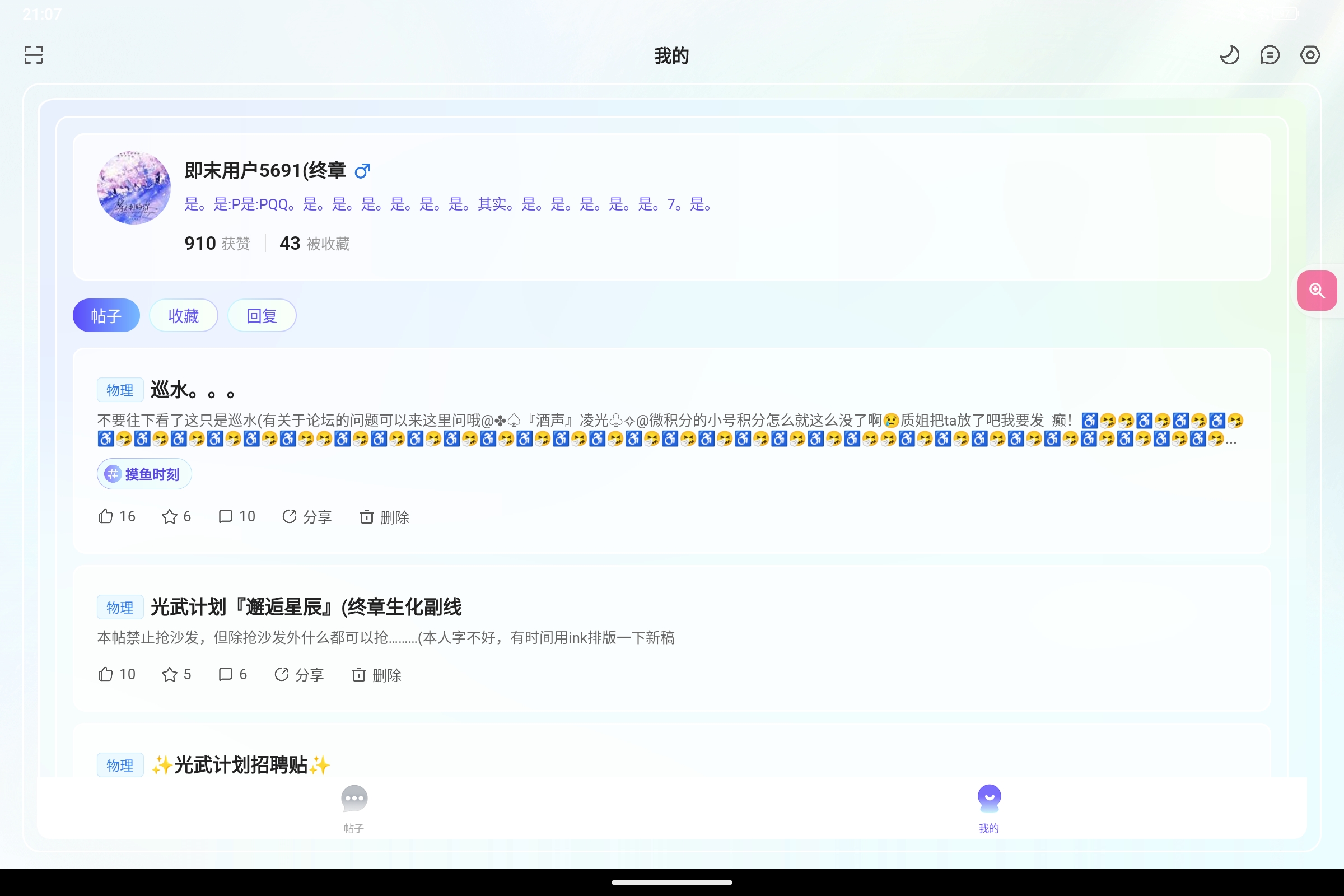Switch to the 回复 tab
This screenshot has height=896, width=1344.
tap(262, 315)
